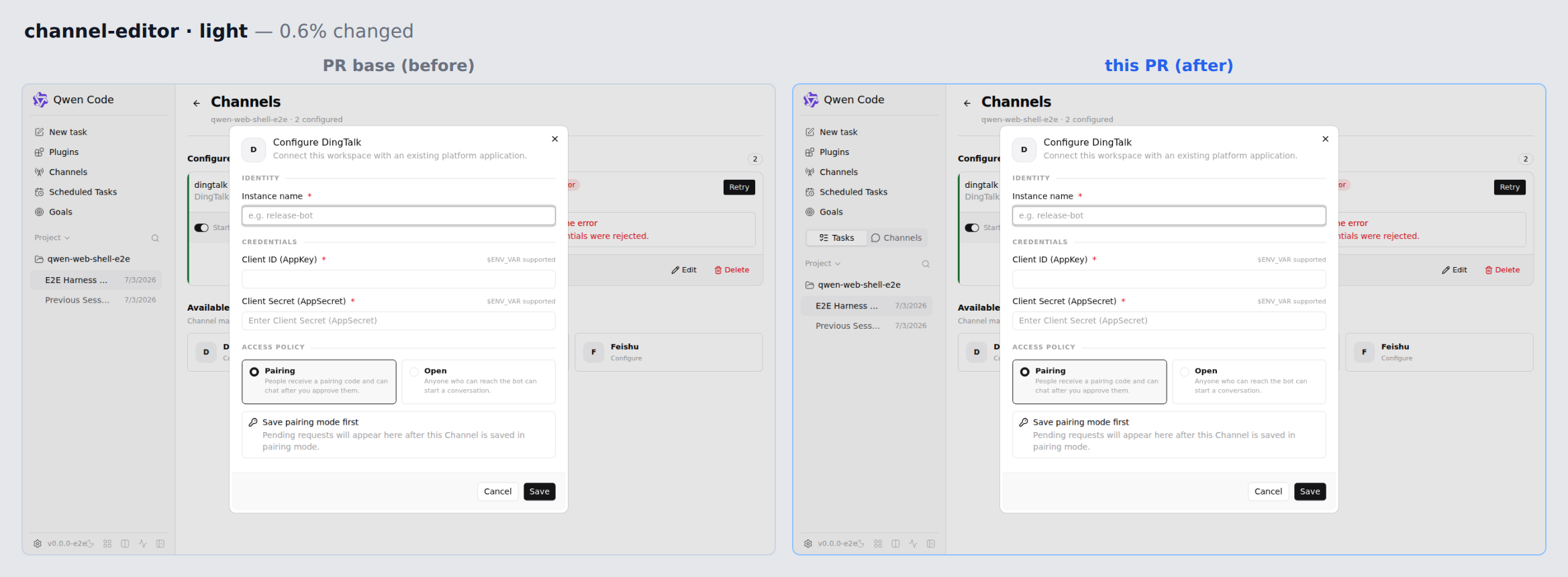Close Configure DingTalk dialog in before panel
Screen dimensions: 1568x577
coord(554,139)
